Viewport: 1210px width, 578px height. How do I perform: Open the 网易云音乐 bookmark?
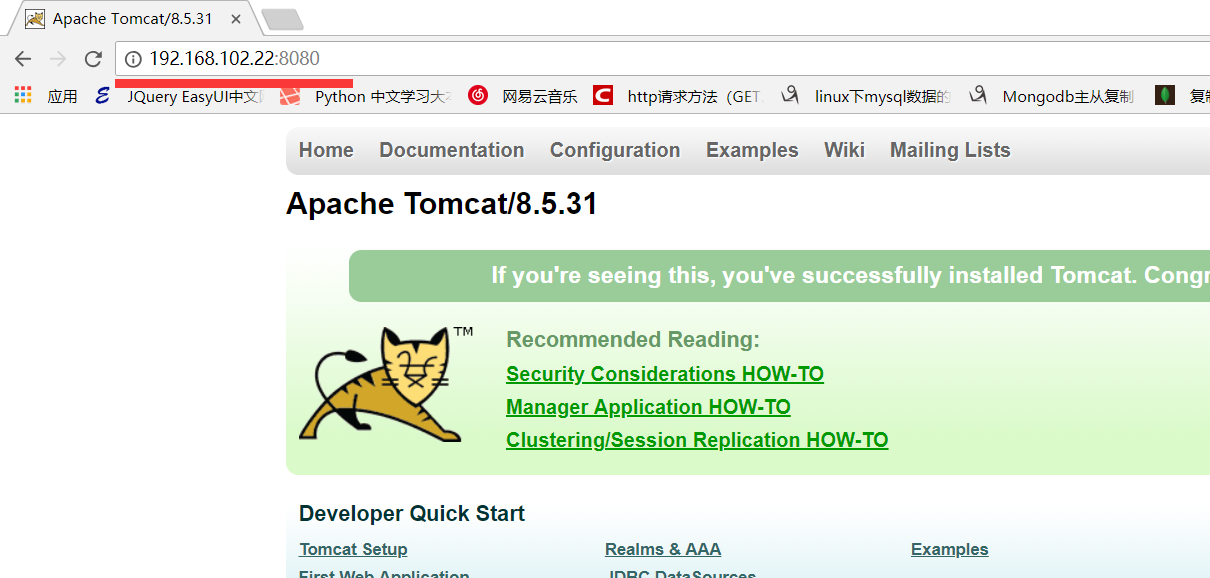[540, 96]
